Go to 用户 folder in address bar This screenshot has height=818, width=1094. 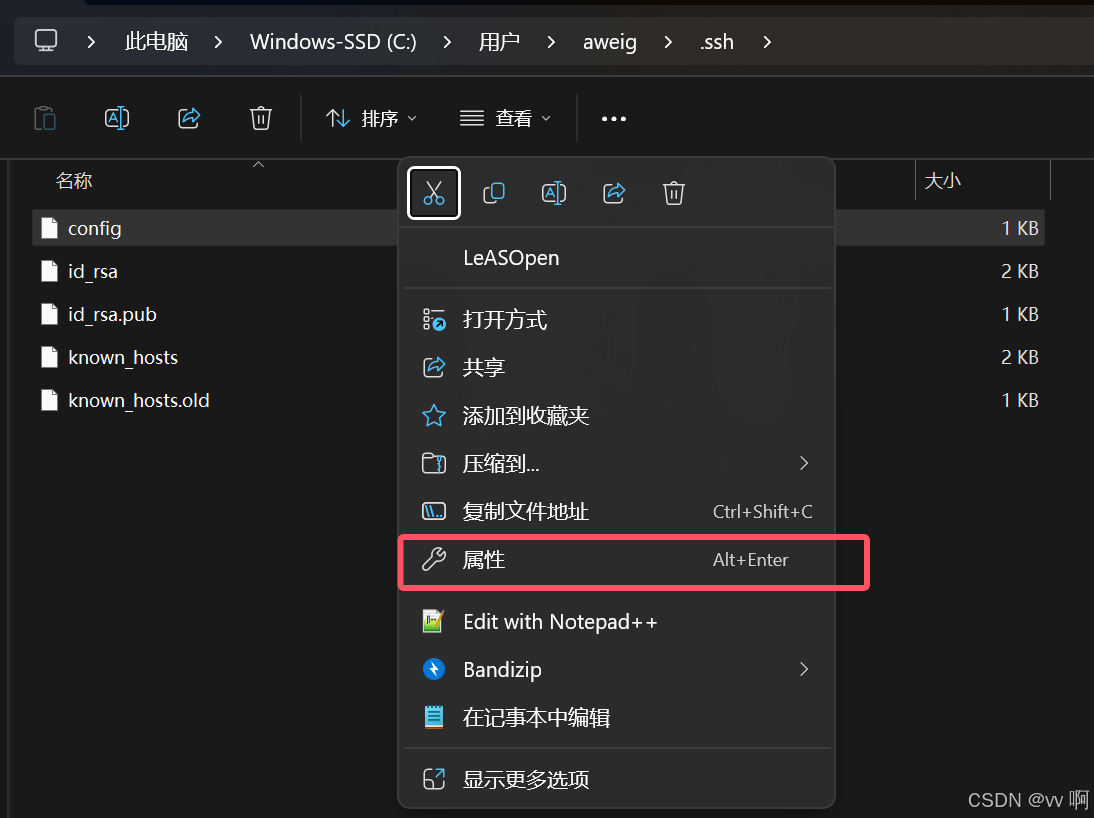point(499,42)
